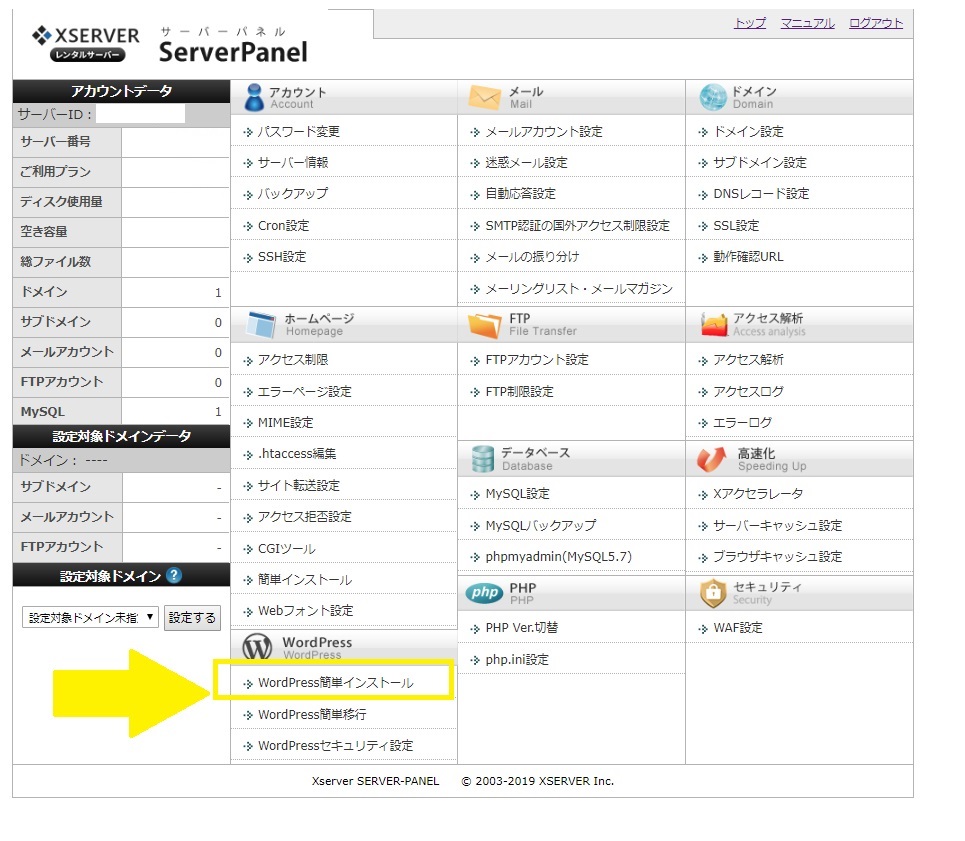This screenshot has height=841, width=965.
Task: Open FTP制限設定
Action: (519, 392)
